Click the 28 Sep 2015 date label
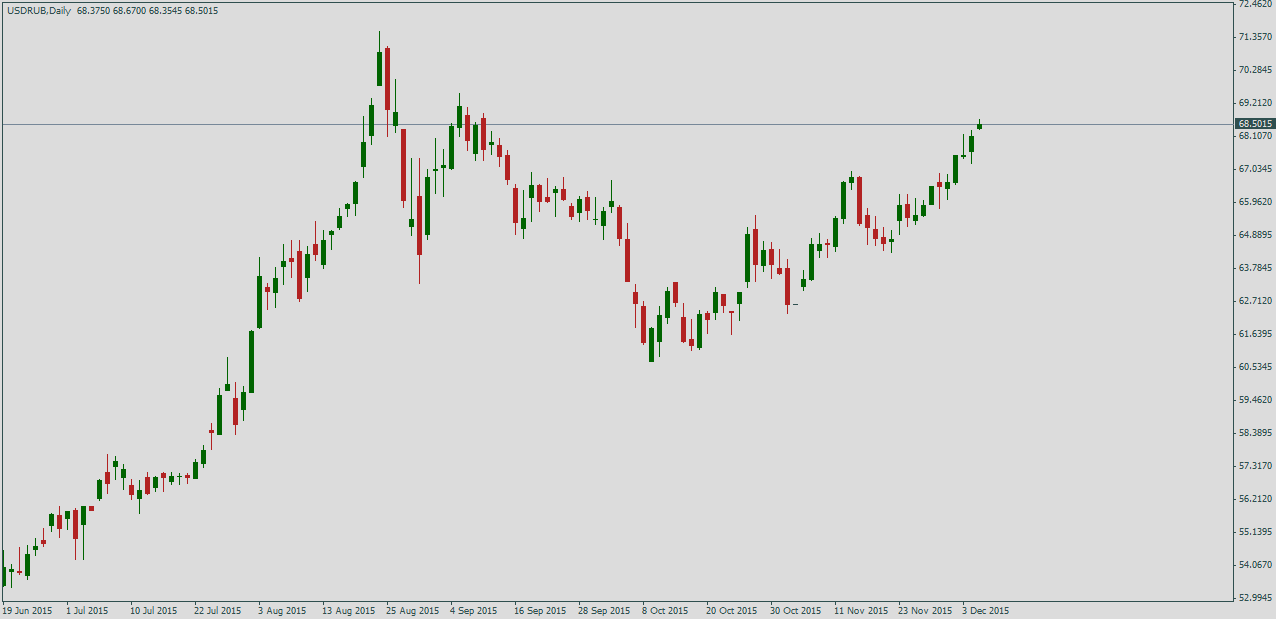The image size is (1276, 619). (604, 610)
